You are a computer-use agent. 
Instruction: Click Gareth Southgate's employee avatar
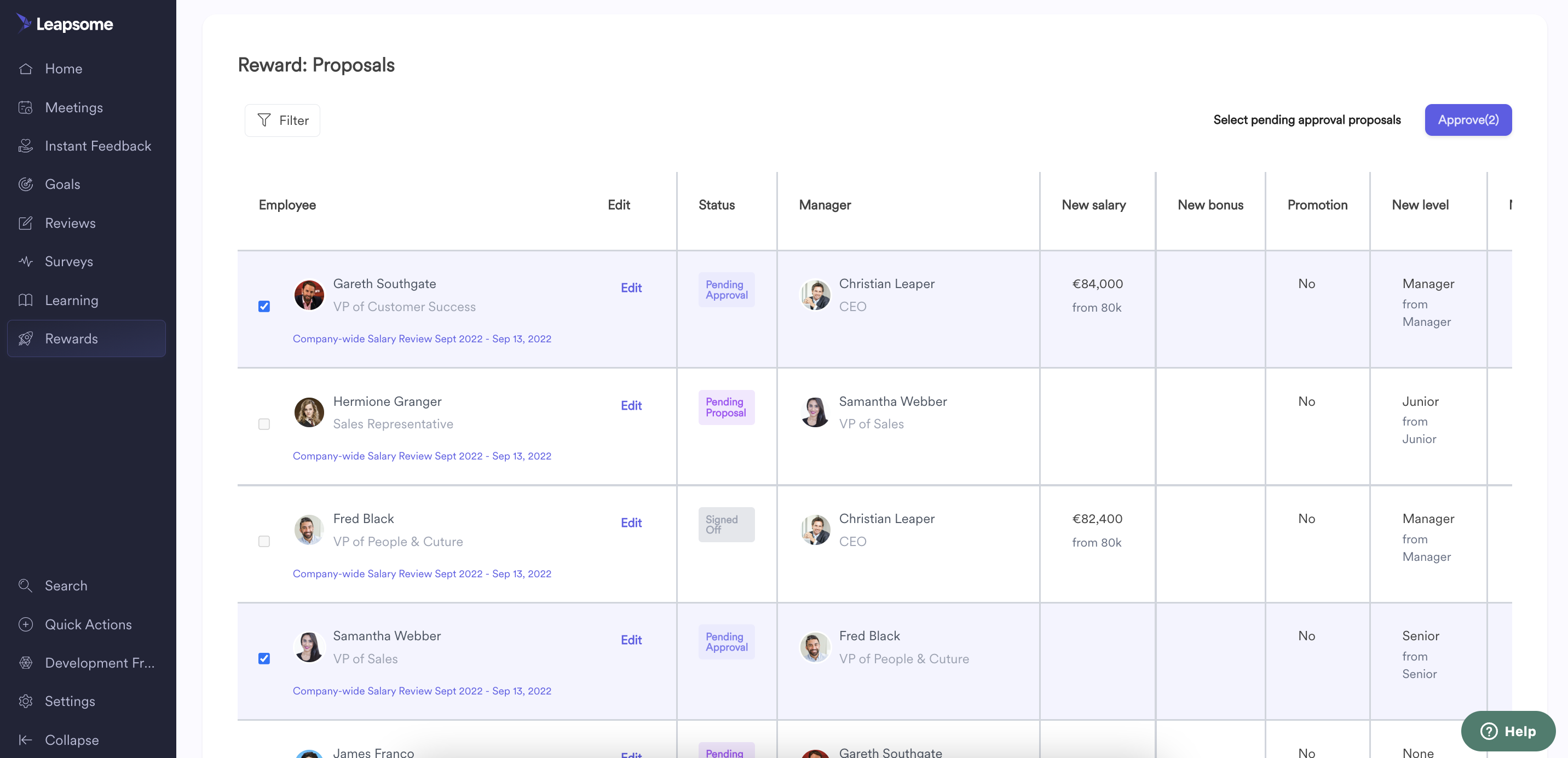[x=309, y=295]
